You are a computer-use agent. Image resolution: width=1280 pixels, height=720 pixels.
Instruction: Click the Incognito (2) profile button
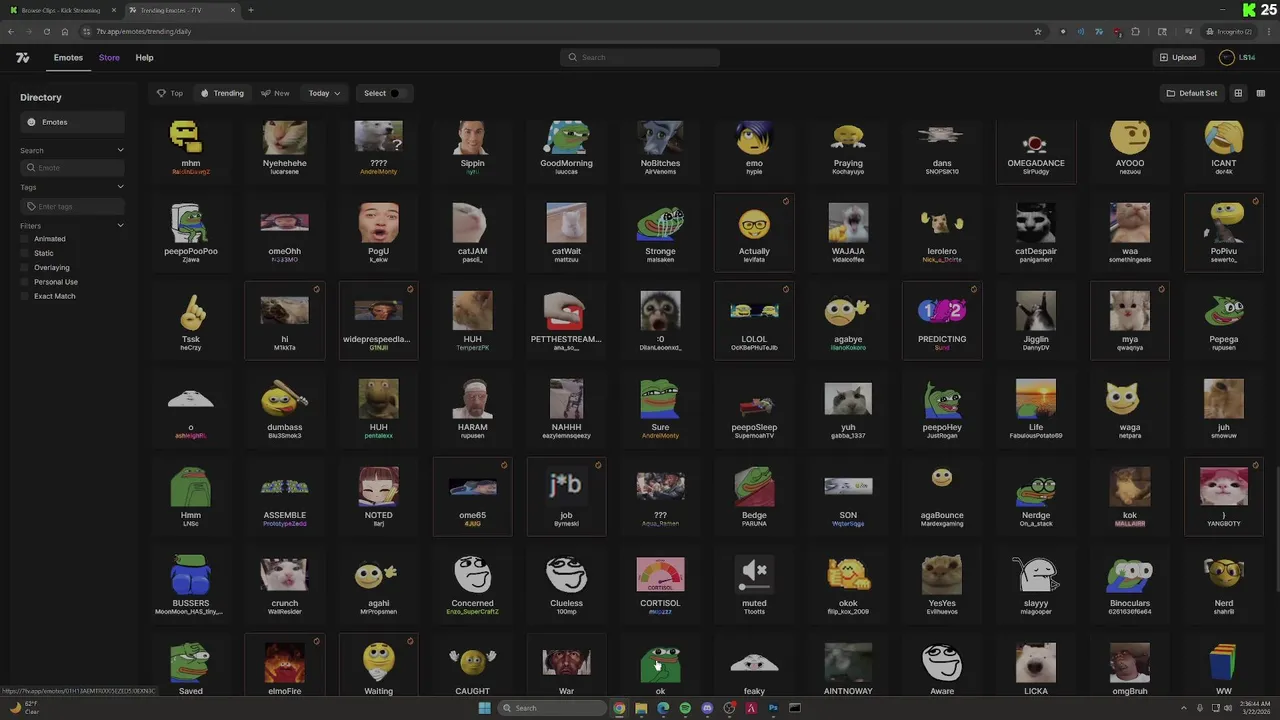[x=1230, y=31]
